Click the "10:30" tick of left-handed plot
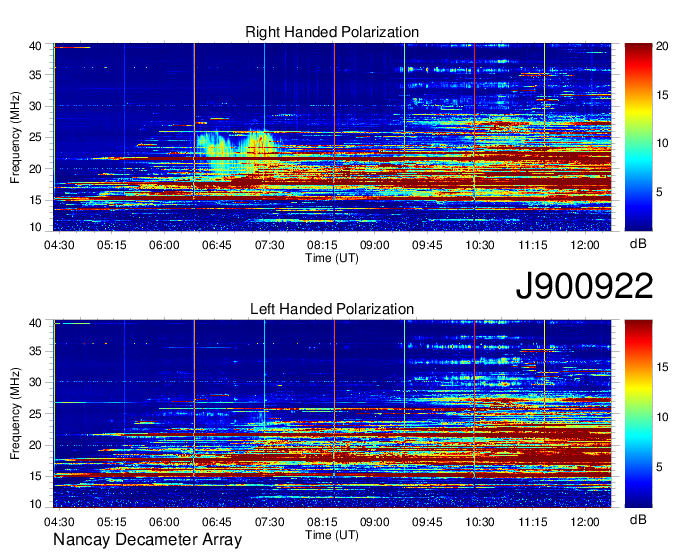The width and height of the screenshot is (680, 552). pyautogui.click(x=480, y=521)
